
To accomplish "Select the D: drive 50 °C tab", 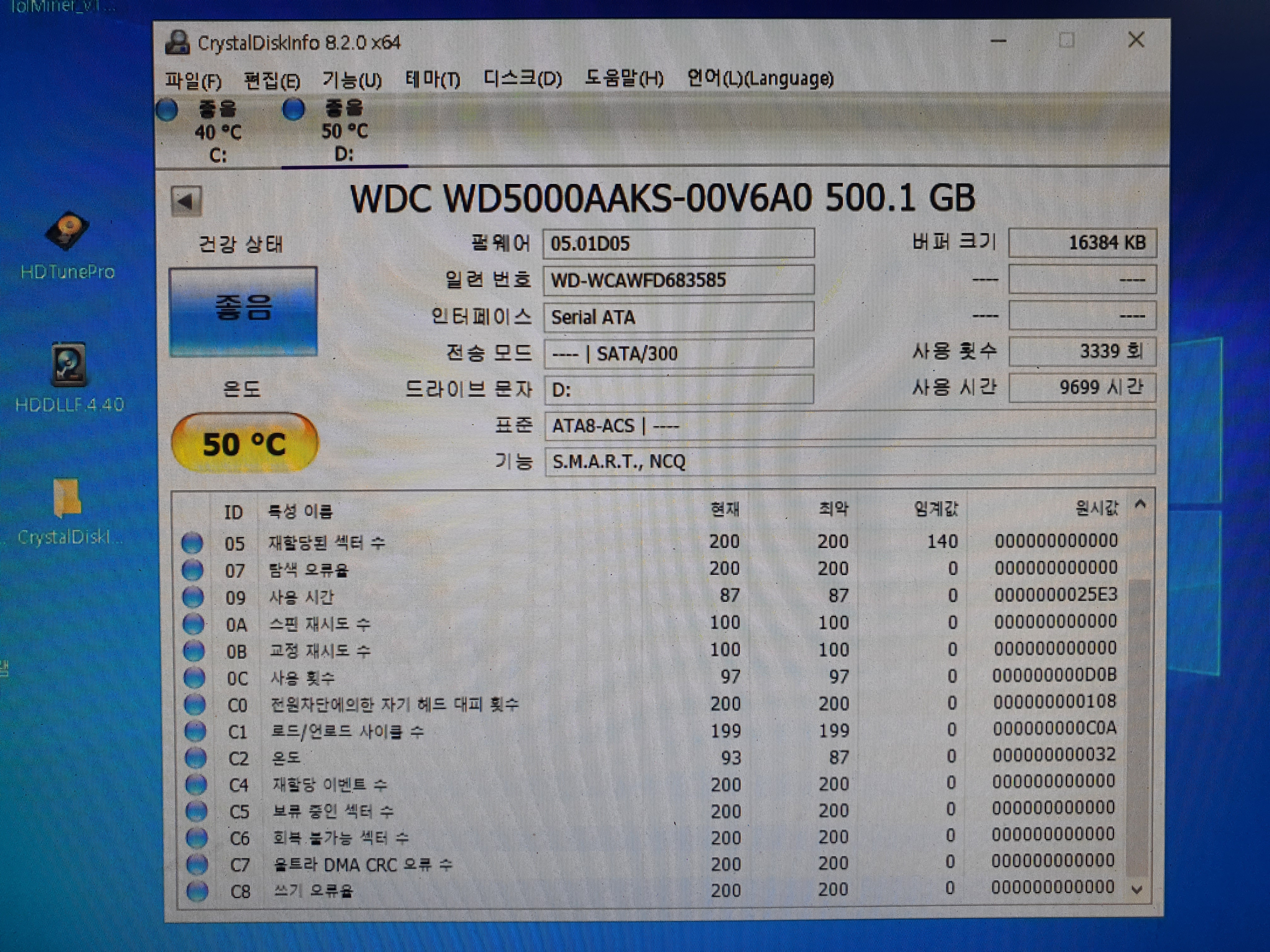I will tap(344, 131).
